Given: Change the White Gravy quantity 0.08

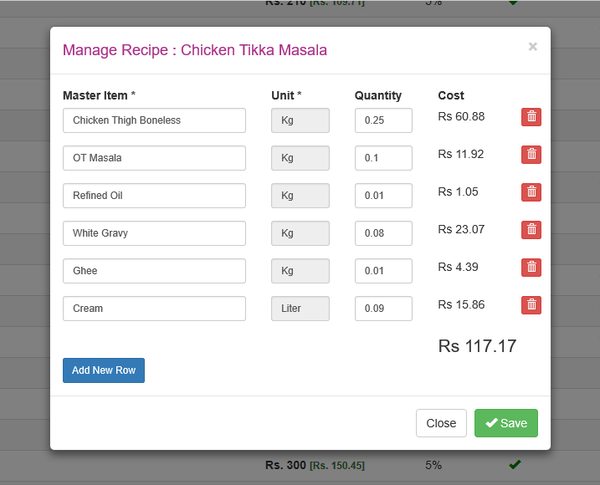Looking at the screenshot, I should [383, 234].
